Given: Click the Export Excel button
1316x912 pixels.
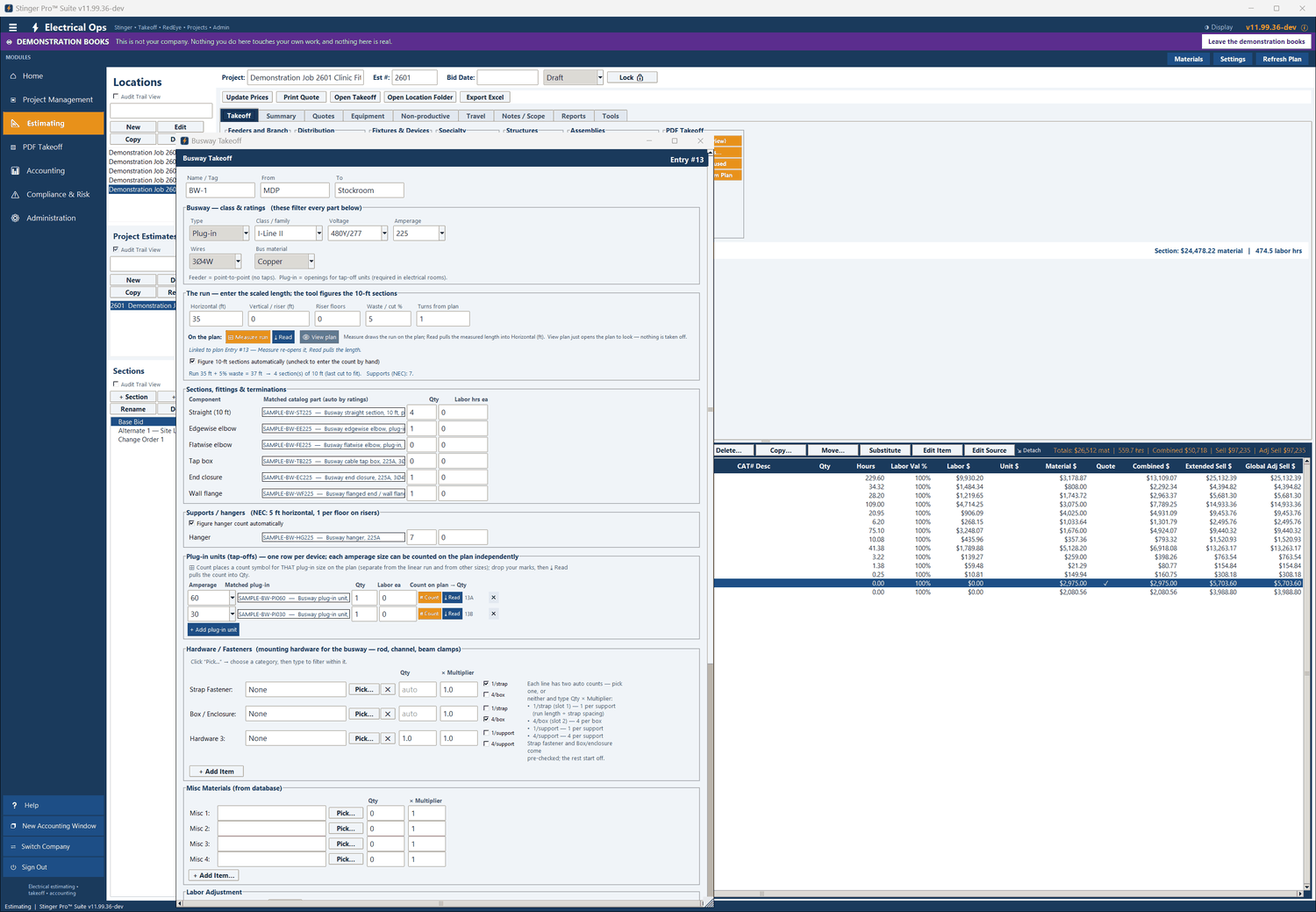Looking at the screenshot, I should pos(485,97).
